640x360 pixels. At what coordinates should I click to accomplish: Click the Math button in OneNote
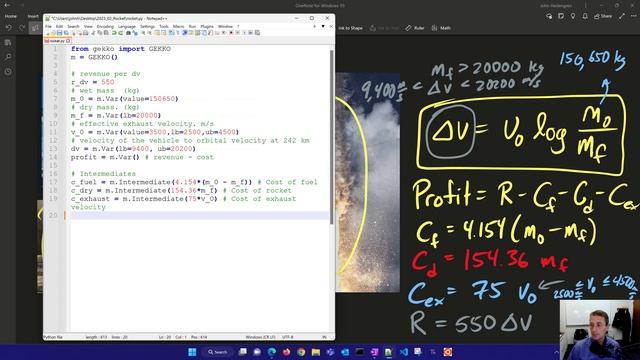(x=441, y=28)
